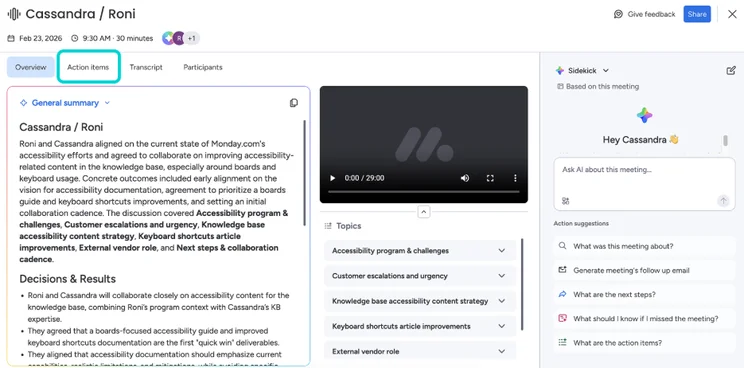
Task: Switch to the Overview tab
Action: click(30, 67)
